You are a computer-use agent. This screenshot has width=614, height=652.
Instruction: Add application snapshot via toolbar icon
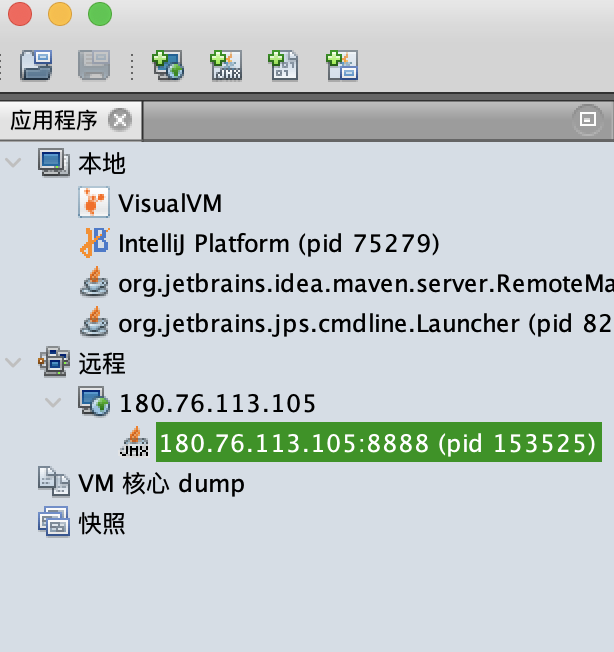[x=342, y=65]
